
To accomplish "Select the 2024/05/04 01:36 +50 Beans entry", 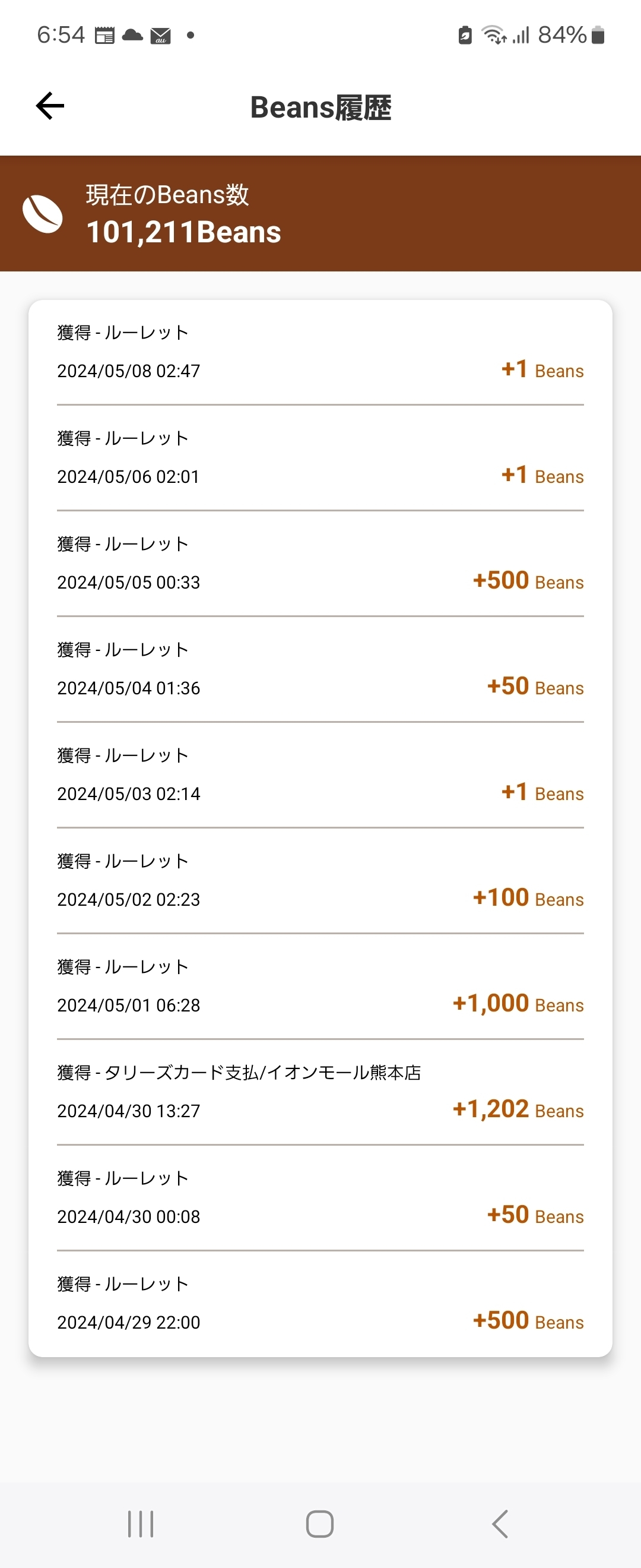I will 320,669.
